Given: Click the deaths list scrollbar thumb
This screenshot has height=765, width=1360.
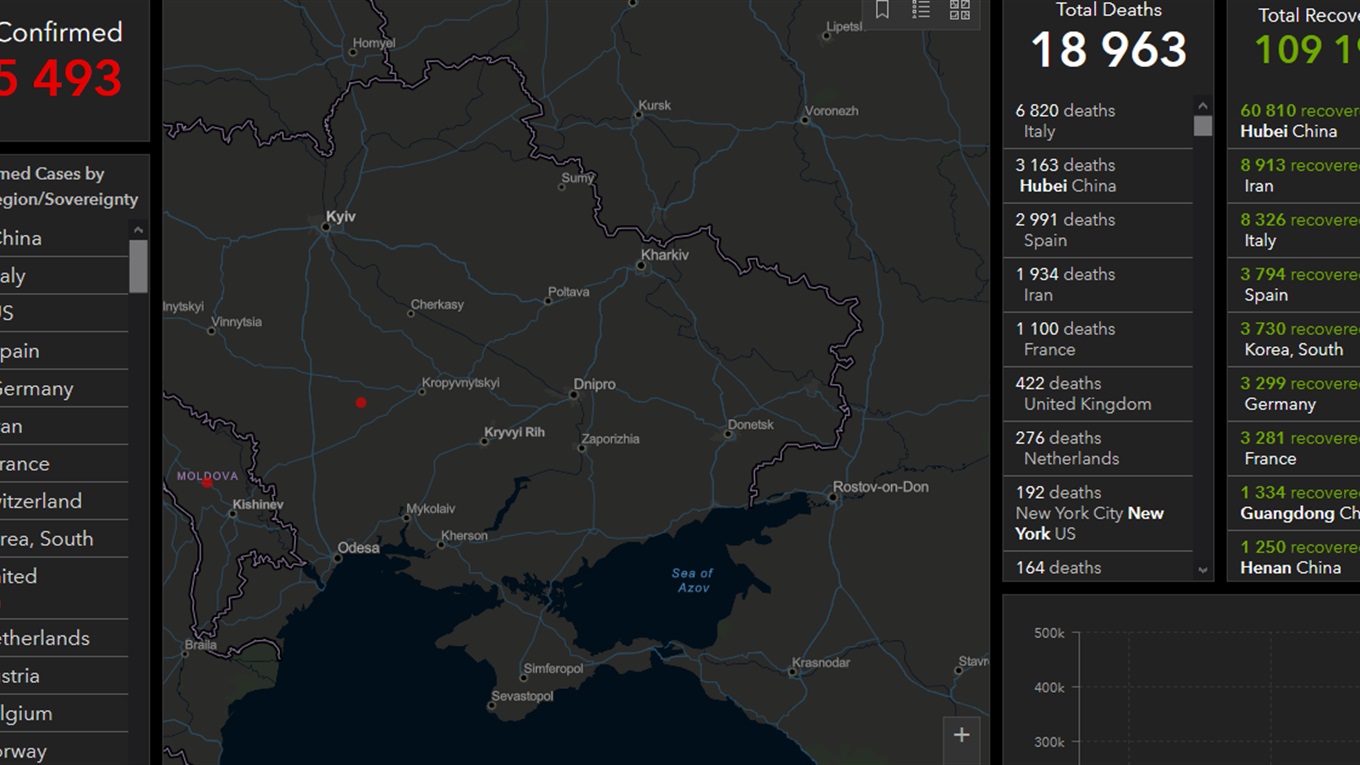Looking at the screenshot, I should point(1203,126).
